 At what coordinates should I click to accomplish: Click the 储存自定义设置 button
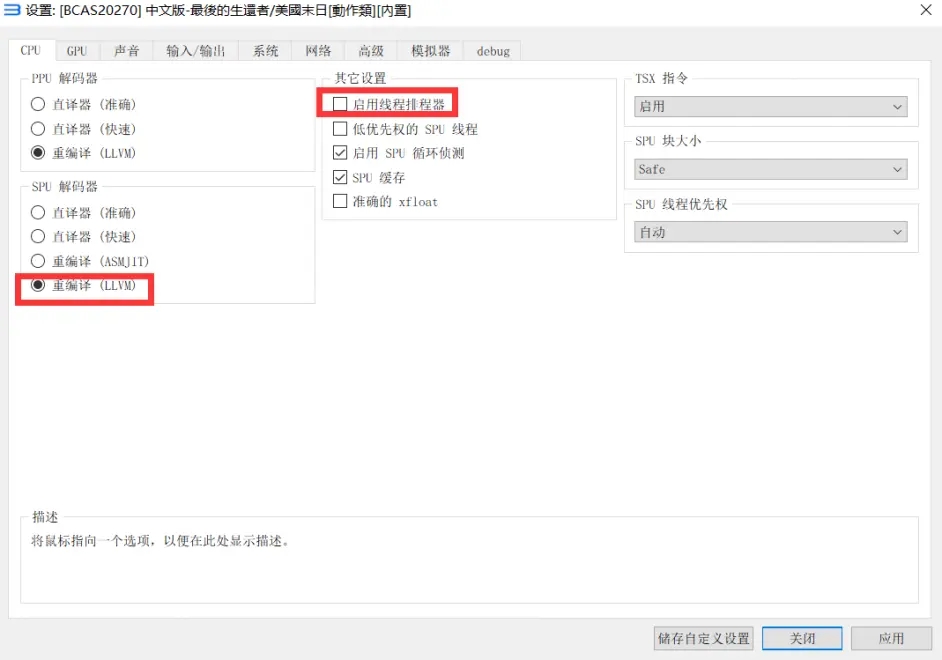[x=703, y=638]
